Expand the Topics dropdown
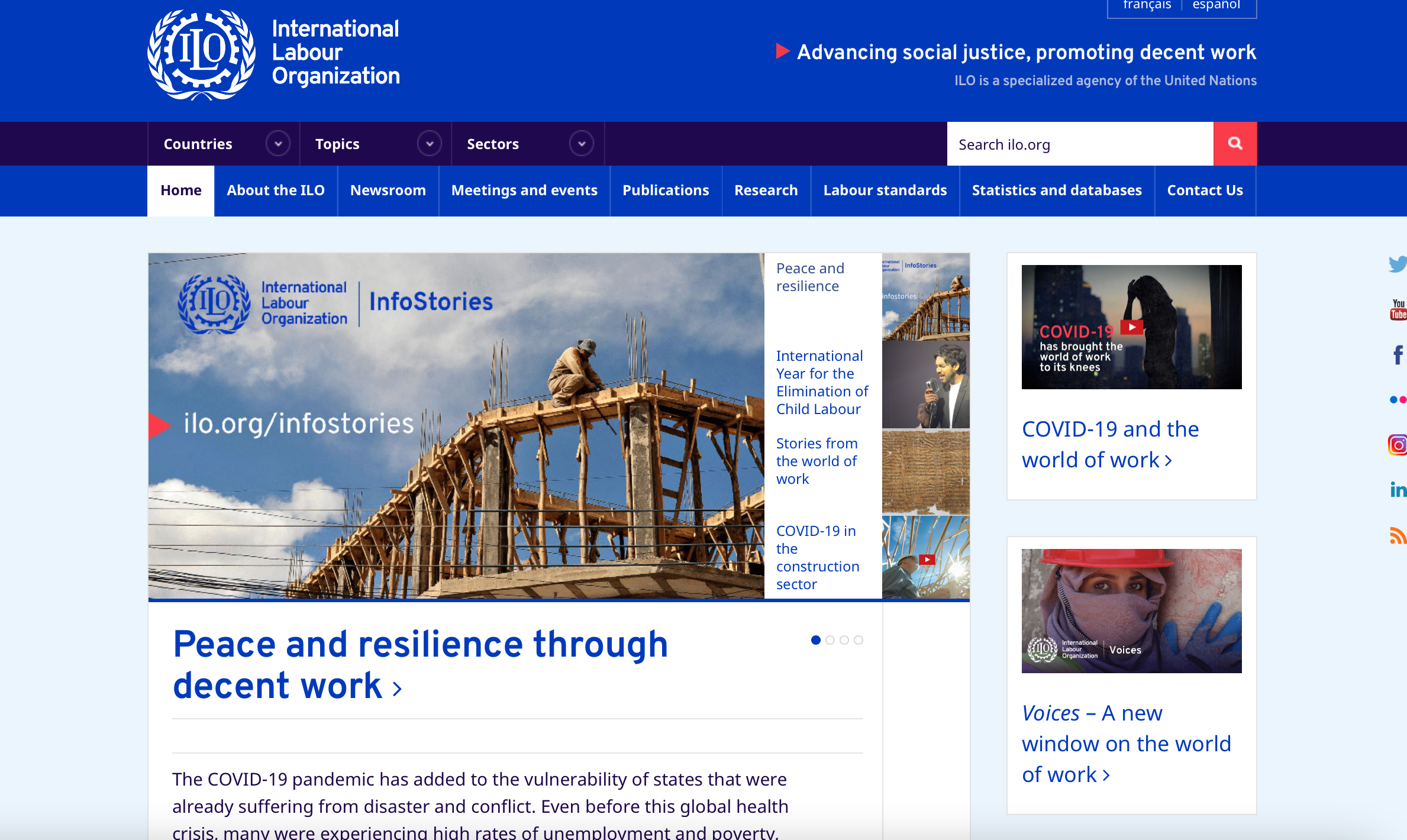 coord(430,144)
